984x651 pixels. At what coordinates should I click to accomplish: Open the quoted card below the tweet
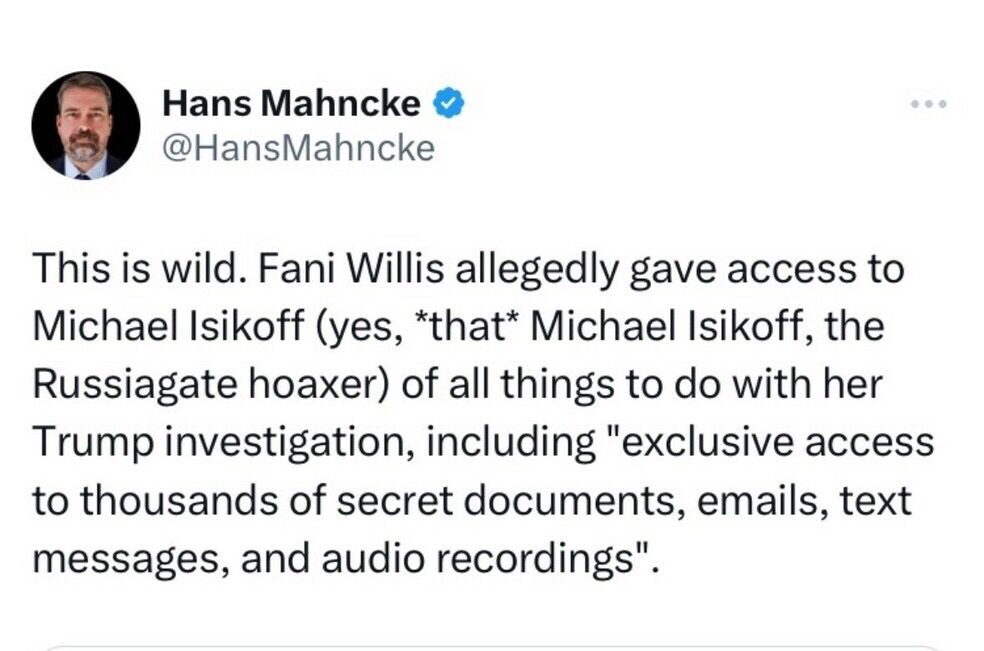tap(492, 647)
